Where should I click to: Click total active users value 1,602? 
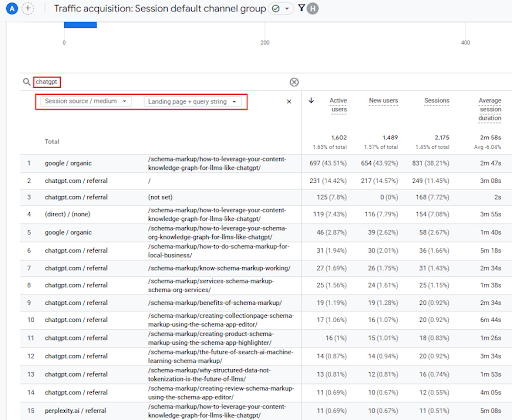tap(339, 138)
